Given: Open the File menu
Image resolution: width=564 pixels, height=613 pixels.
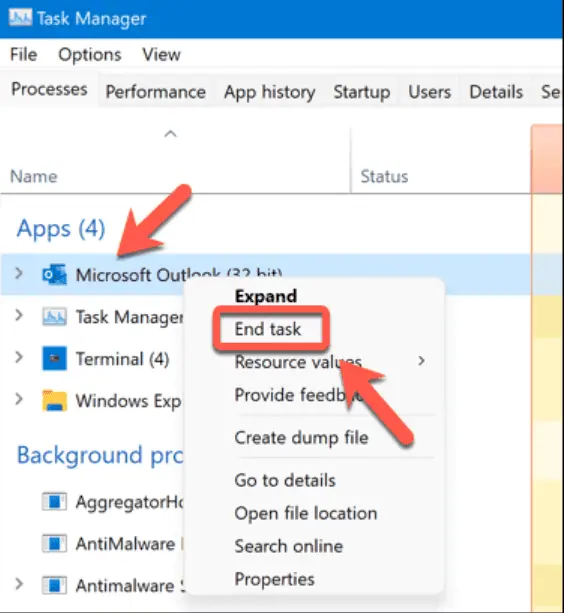Looking at the screenshot, I should [x=23, y=54].
